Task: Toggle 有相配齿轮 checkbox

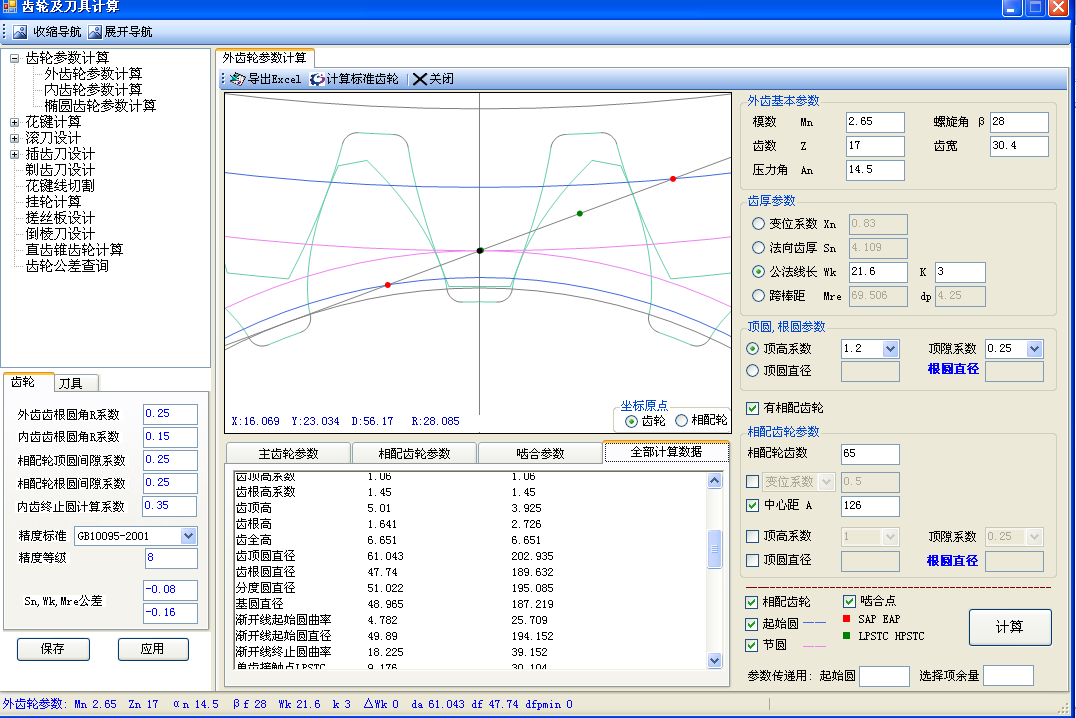Action: 753,408
